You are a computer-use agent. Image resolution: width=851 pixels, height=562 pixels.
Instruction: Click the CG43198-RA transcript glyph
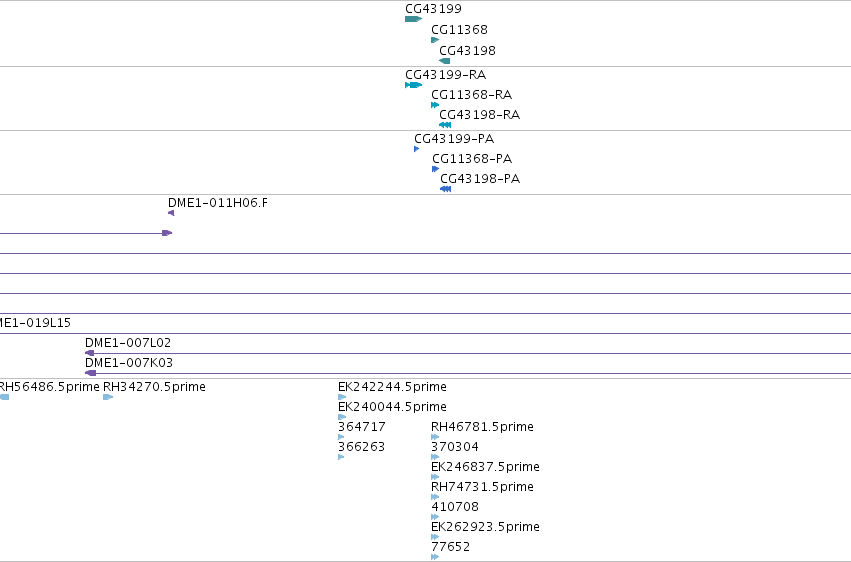pos(444,125)
